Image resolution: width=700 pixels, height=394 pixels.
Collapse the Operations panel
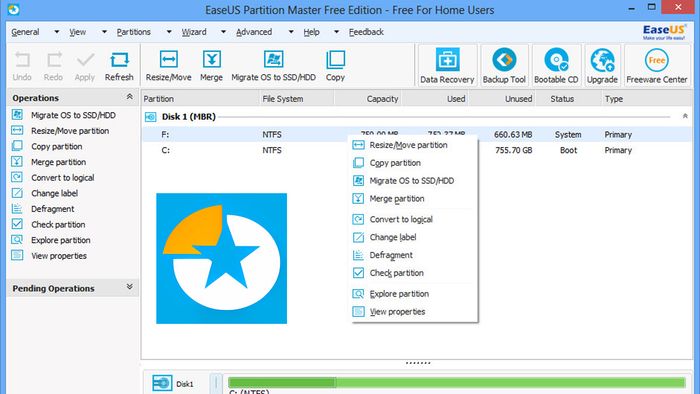coord(129,97)
